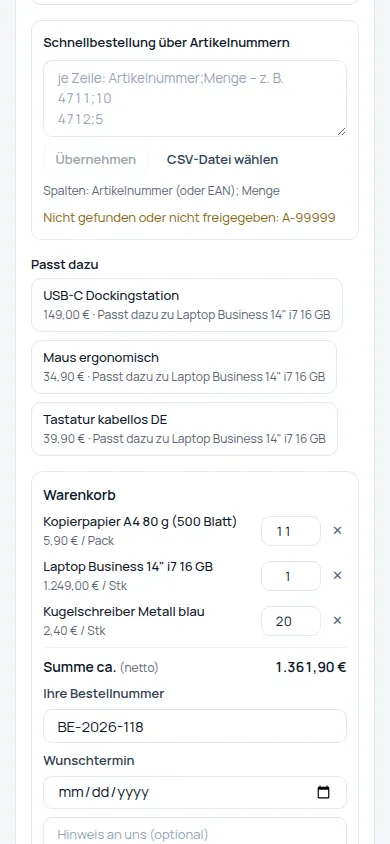The width and height of the screenshot is (390, 844).
Task: Choose a CSV file via CSV-Datei wählen
Action: [223, 160]
